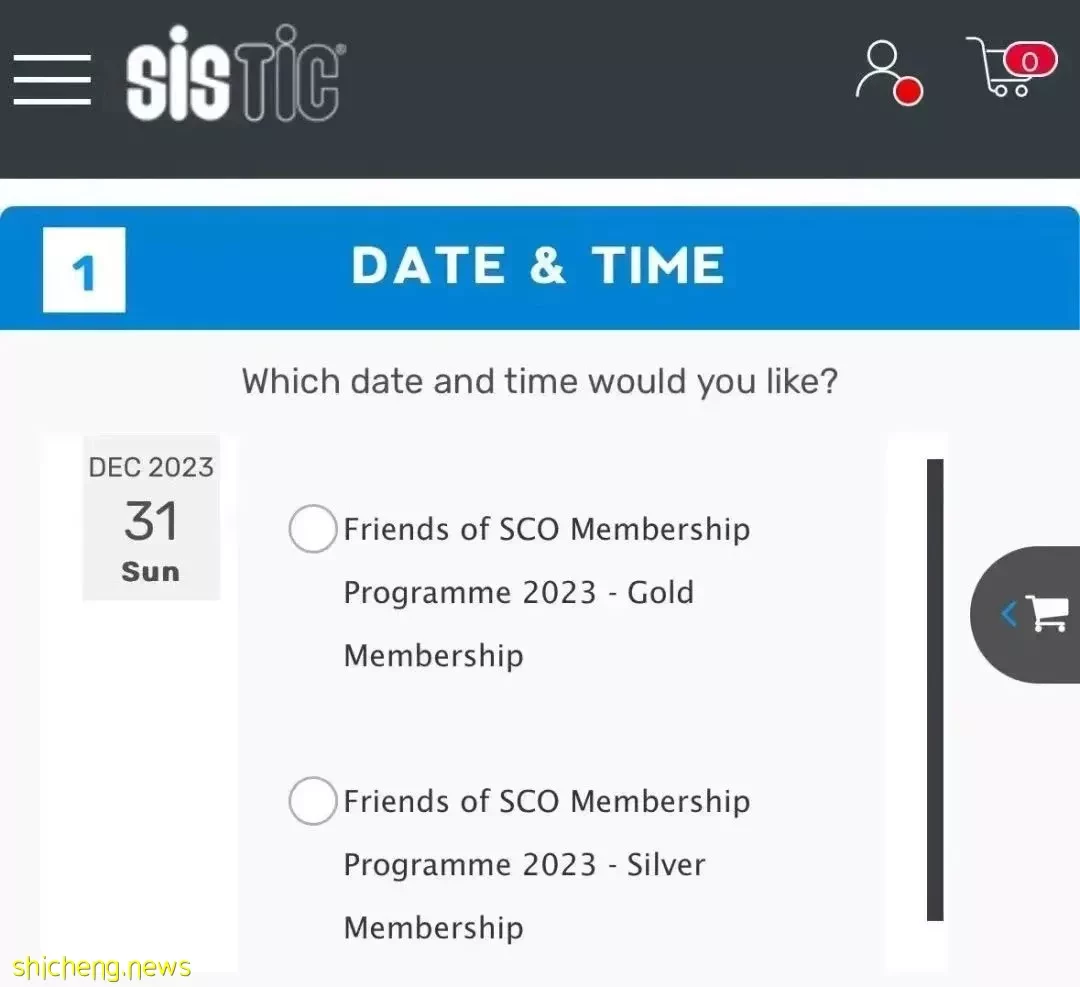Click the dark vertical scrollbar
The image size is (1080, 987).
click(935, 689)
